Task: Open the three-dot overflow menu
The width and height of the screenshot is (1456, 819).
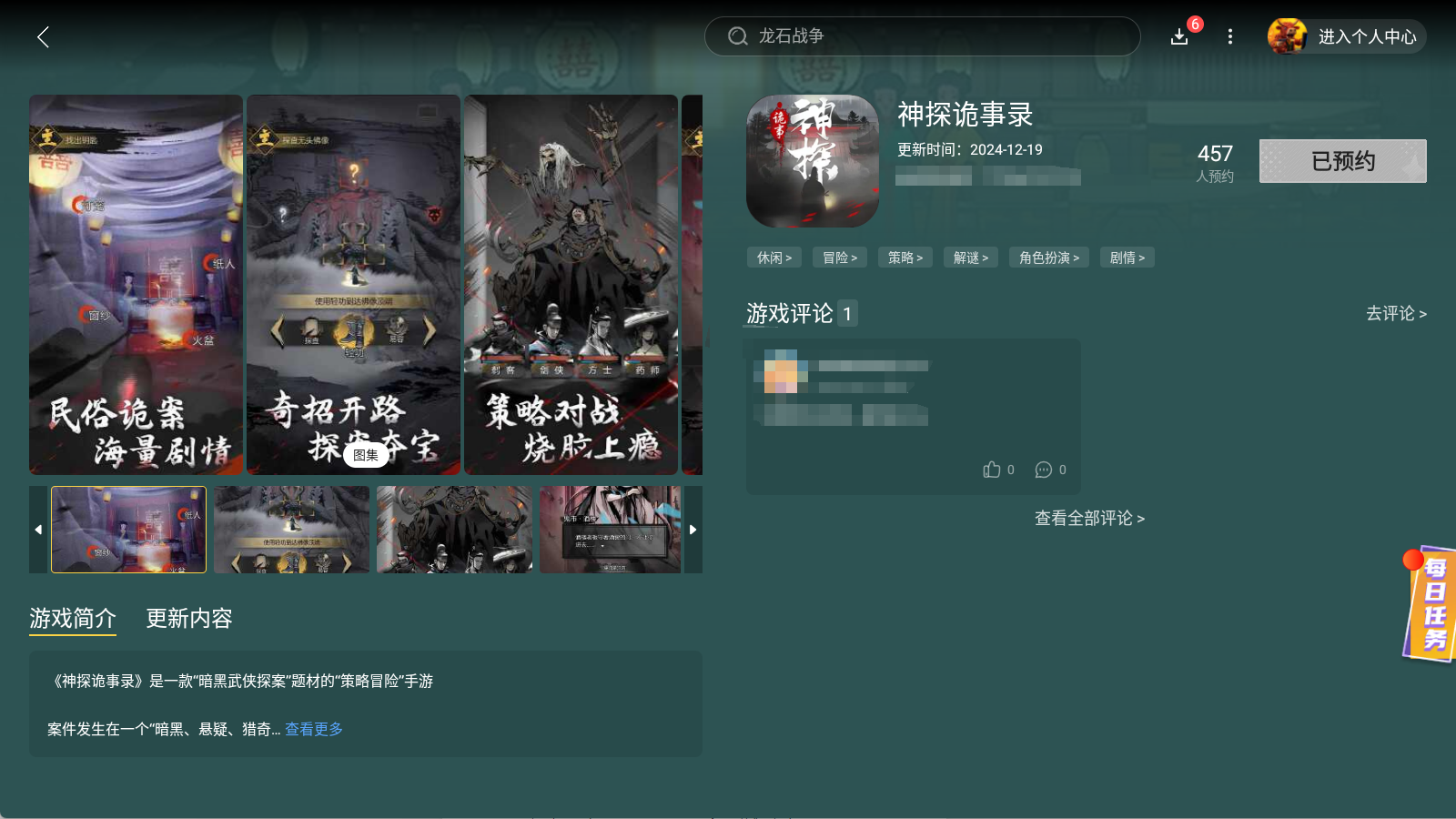Action: point(1230,36)
